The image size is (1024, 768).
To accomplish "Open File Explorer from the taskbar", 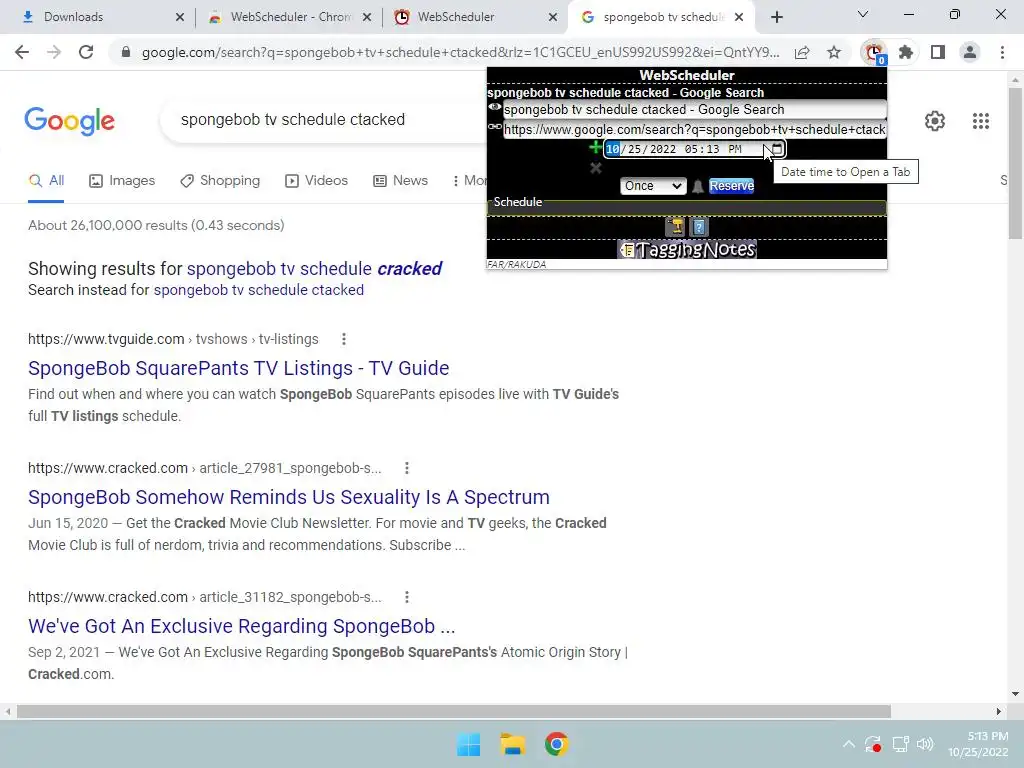I will coord(513,744).
